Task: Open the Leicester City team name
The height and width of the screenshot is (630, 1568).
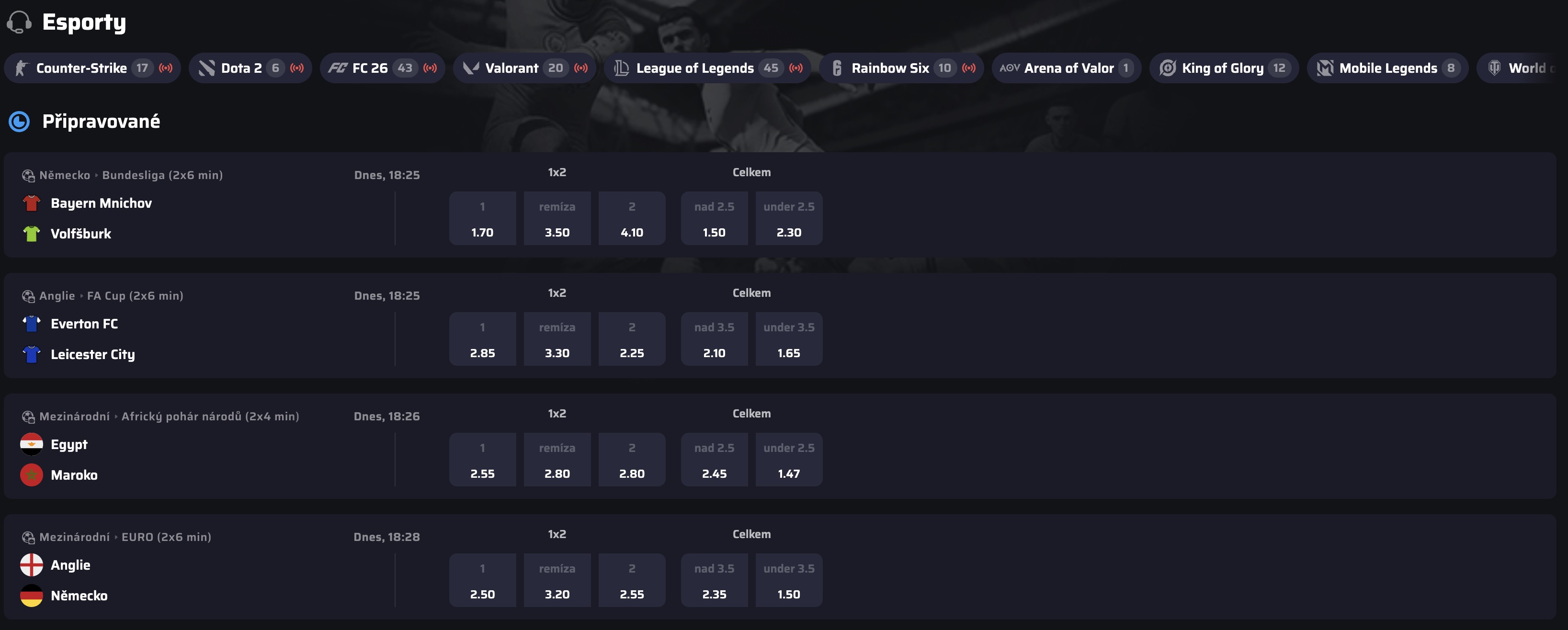Action: pos(92,354)
